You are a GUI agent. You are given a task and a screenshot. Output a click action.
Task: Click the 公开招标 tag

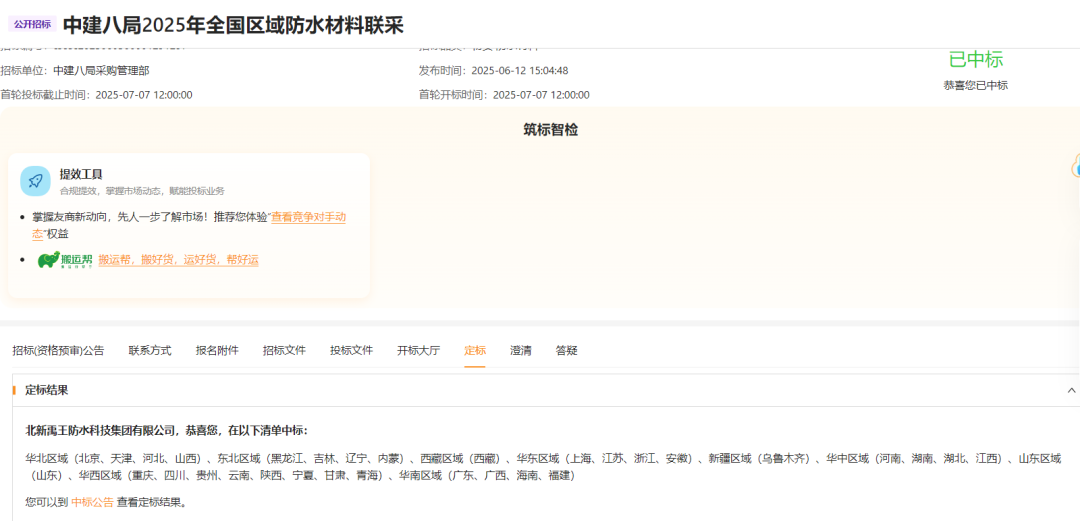click(x=32, y=24)
